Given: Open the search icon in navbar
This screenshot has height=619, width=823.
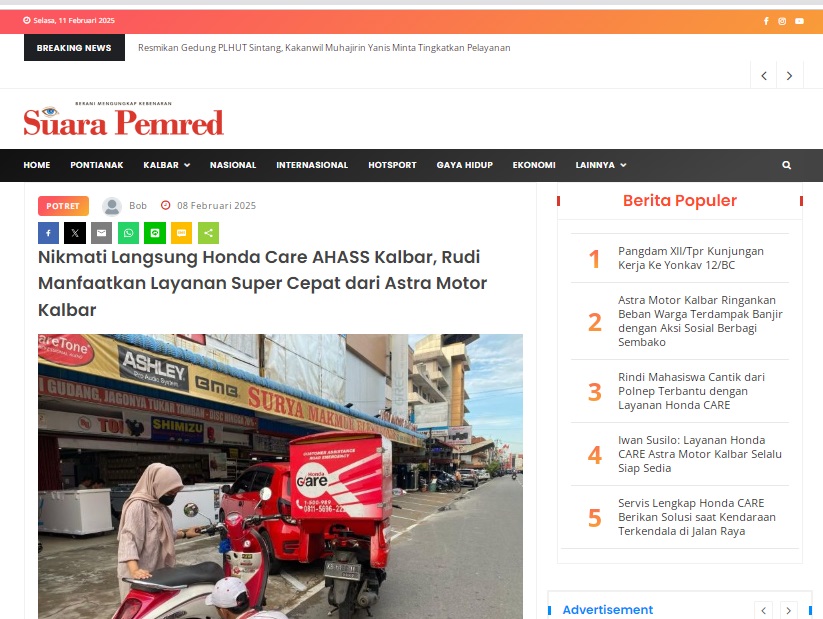Looking at the screenshot, I should point(786,165).
